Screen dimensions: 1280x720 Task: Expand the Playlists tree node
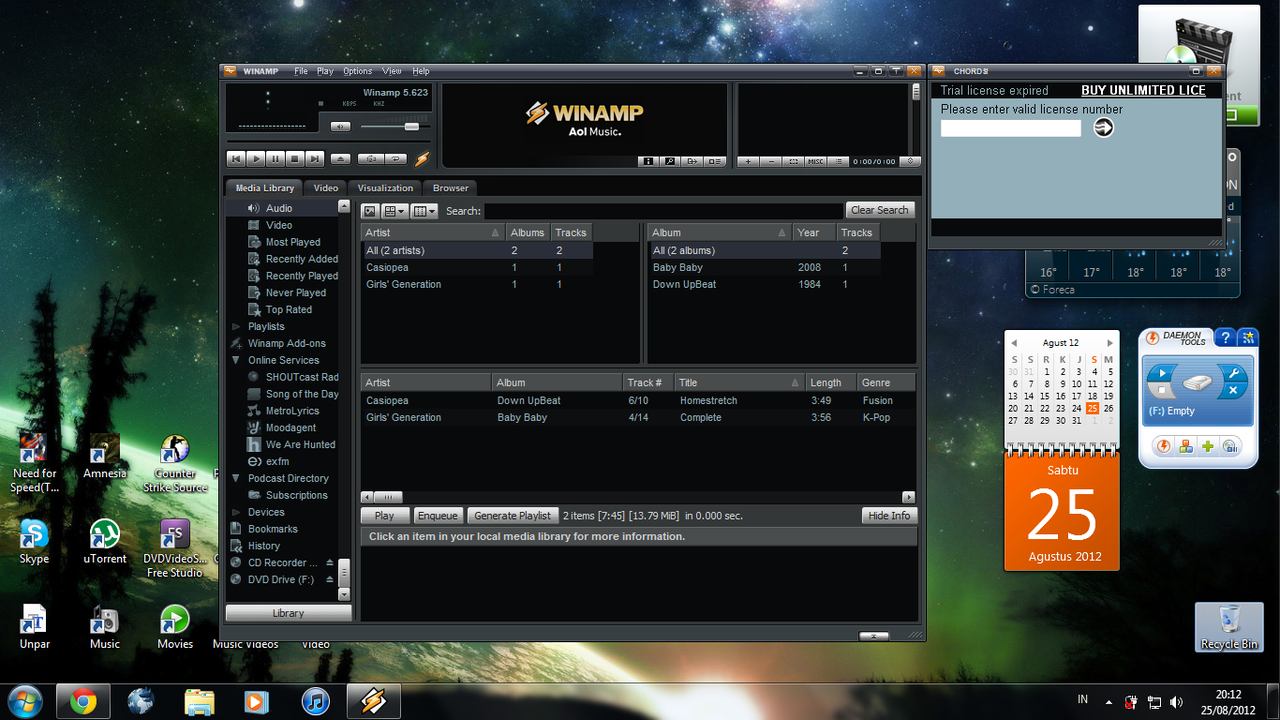coord(236,327)
